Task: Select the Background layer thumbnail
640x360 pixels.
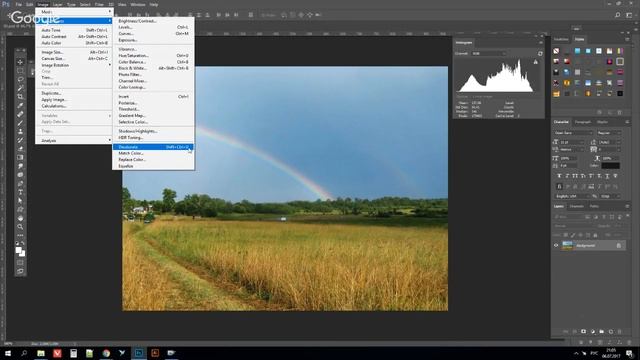Action: pos(567,245)
